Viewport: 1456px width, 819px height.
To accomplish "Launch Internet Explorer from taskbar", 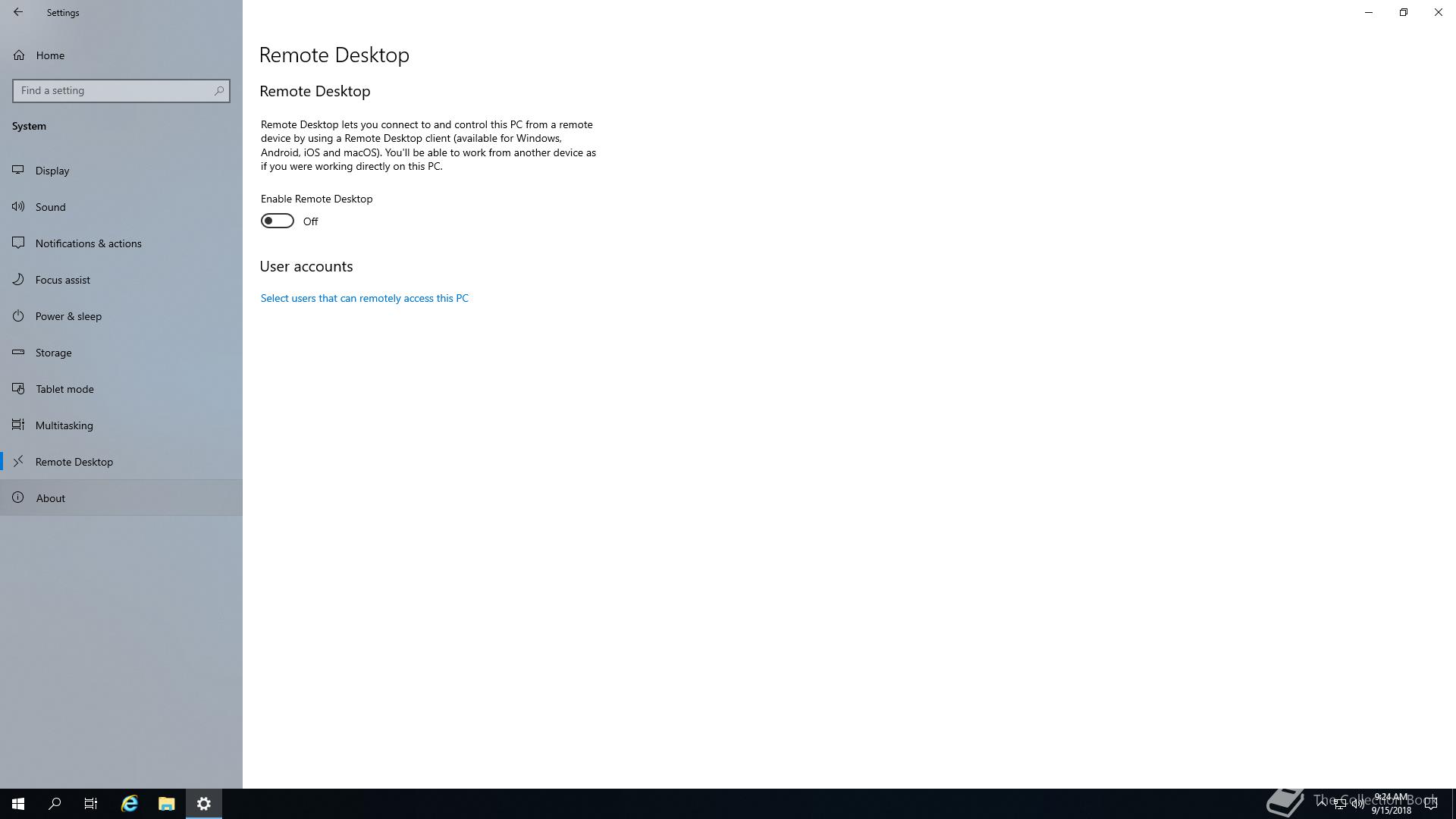I will click(x=130, y=804).
